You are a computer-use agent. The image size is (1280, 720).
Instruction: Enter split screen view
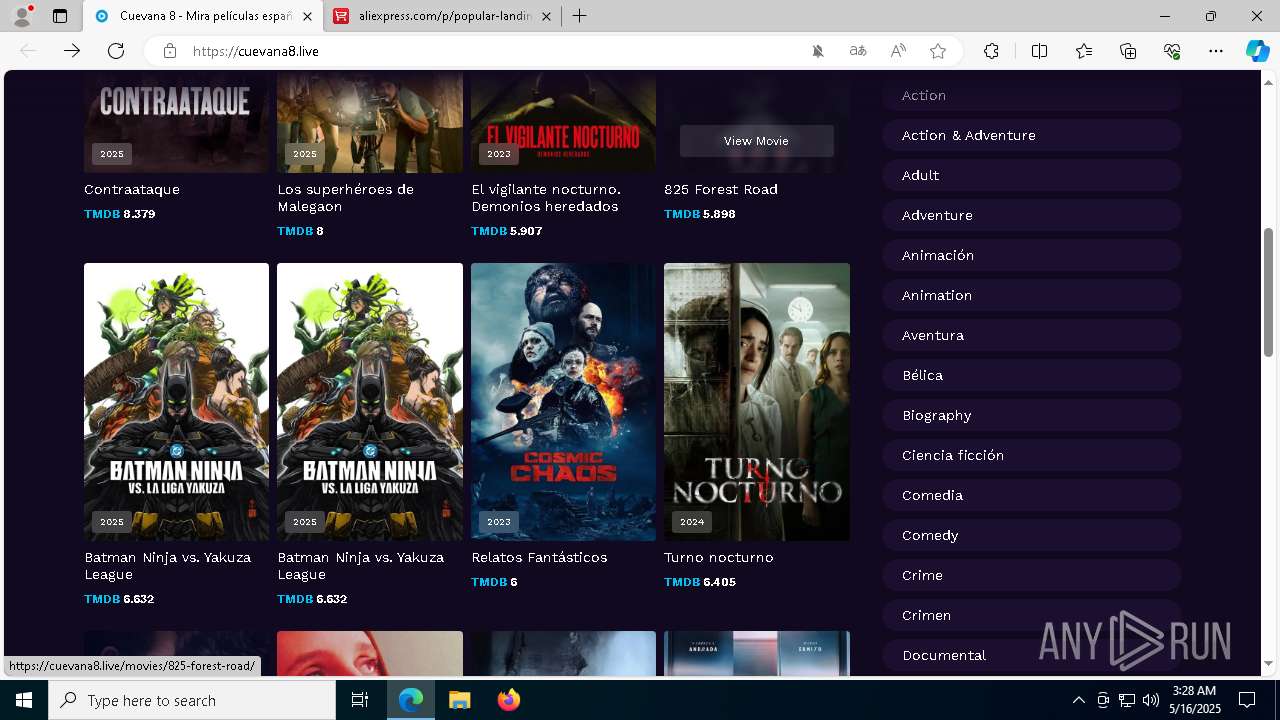[x=1039, y=51]
